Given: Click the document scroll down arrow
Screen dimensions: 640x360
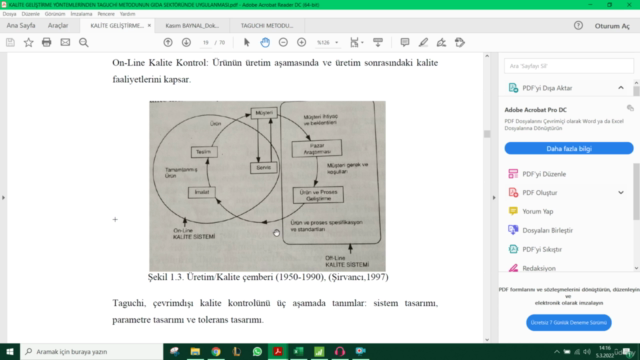Looking at the screenshot, I should tap(487, 339).
